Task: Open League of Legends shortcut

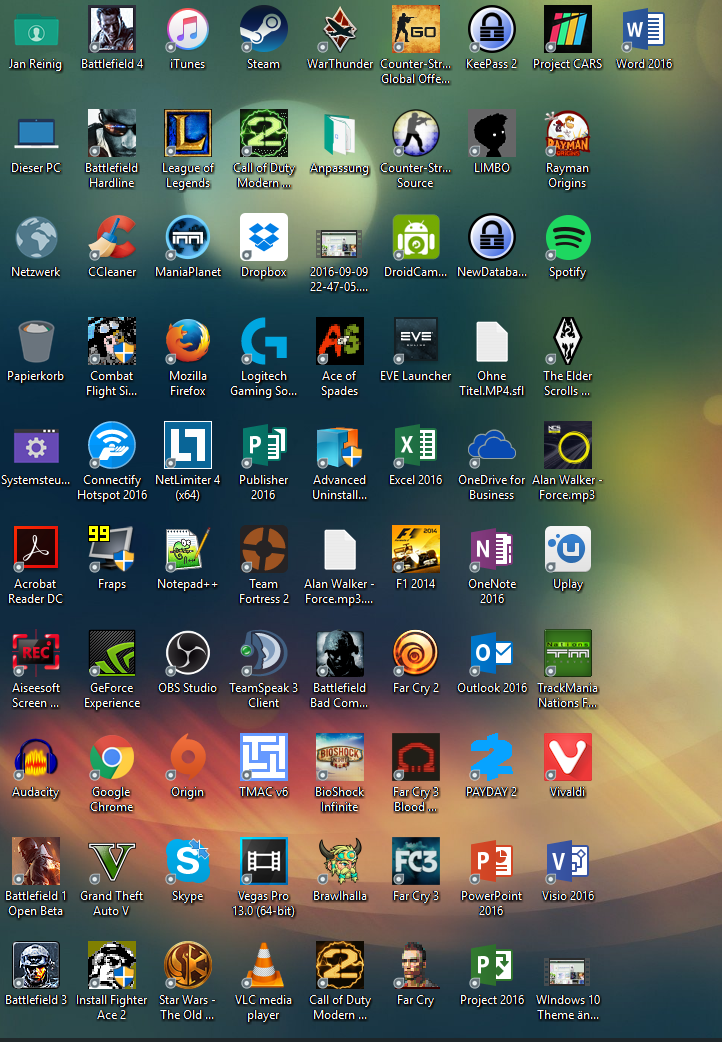Action: click(x=188, y=134)
